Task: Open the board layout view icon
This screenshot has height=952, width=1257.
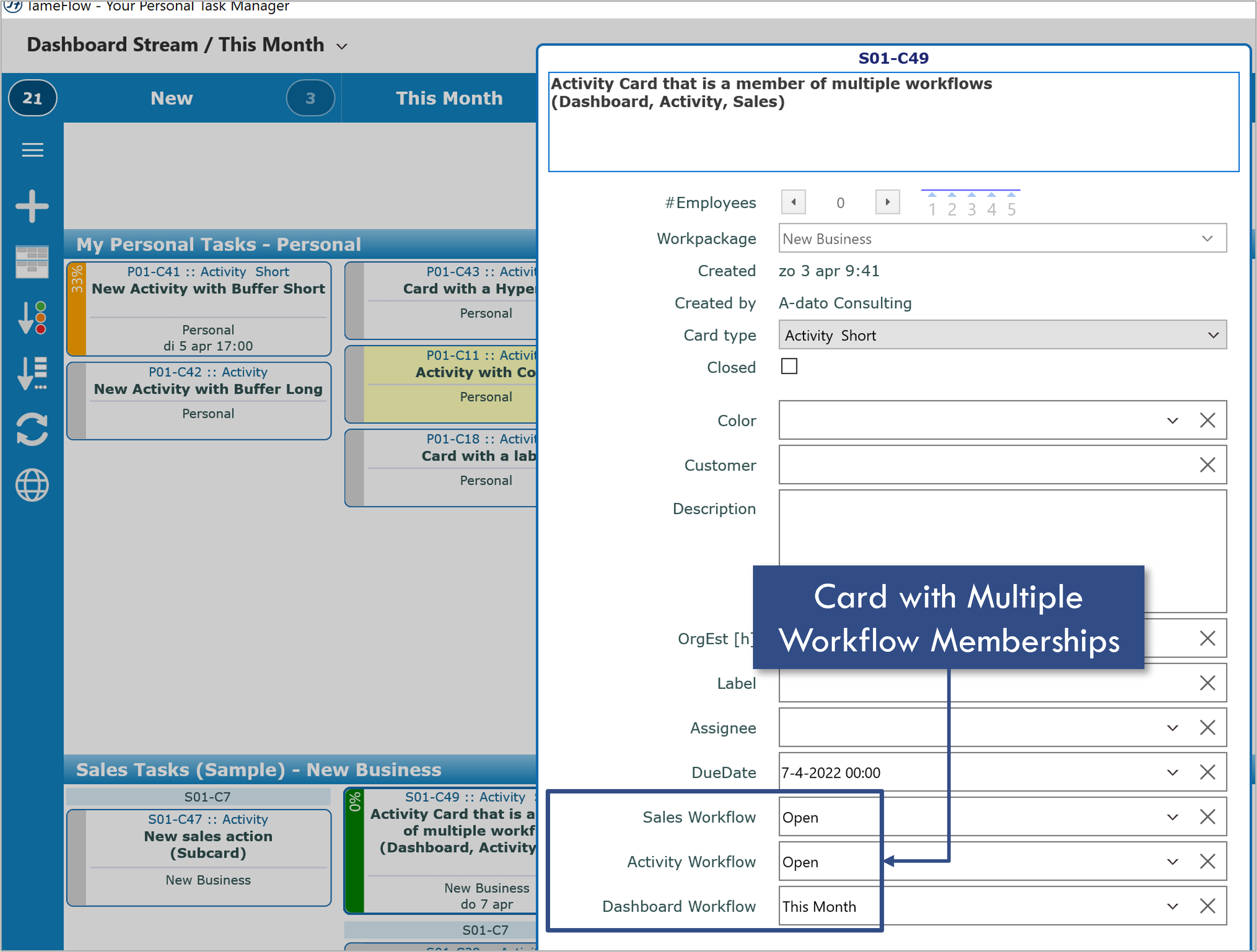Action: [32, 262]
